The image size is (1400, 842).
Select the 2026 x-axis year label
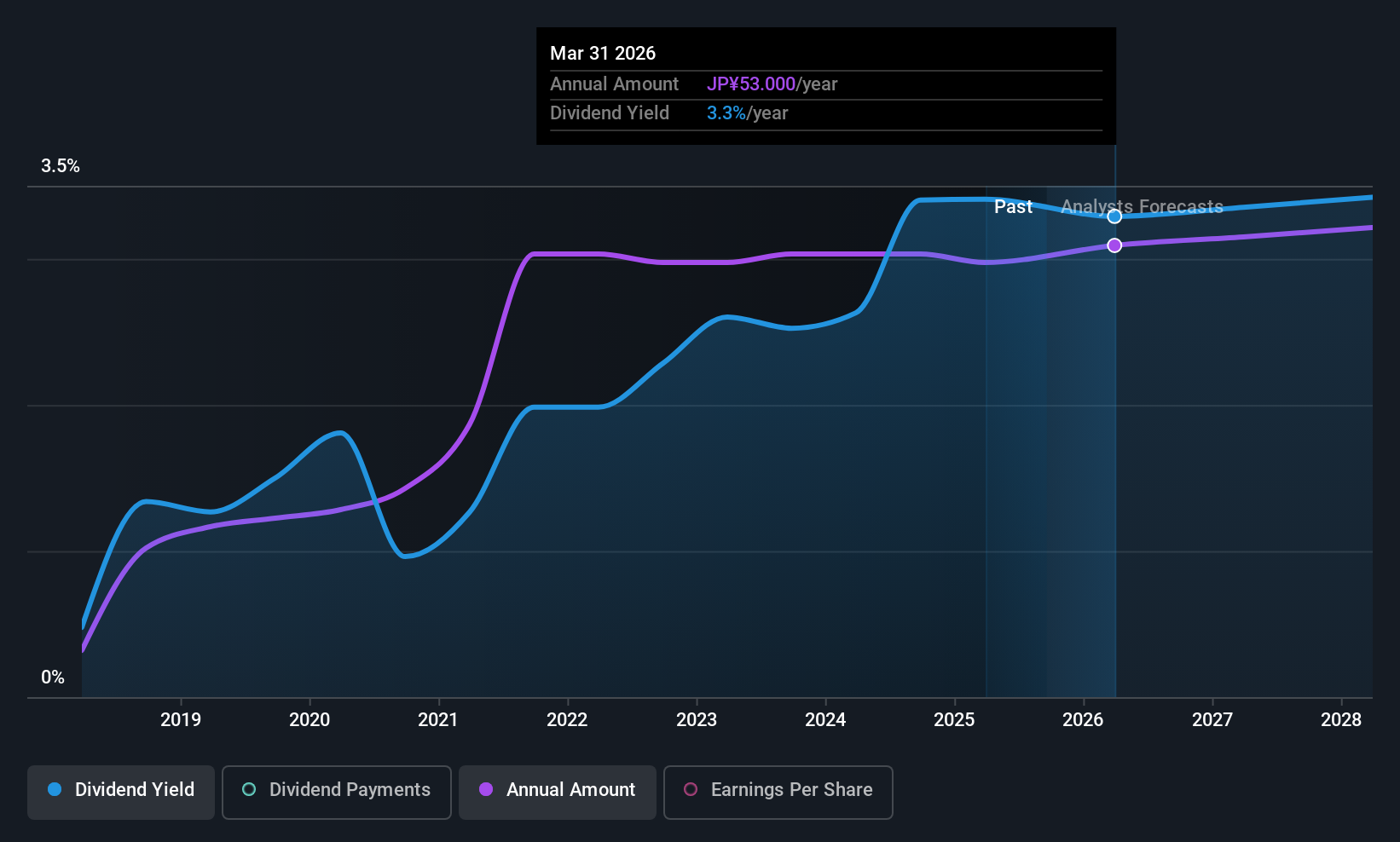(1083, 720)
